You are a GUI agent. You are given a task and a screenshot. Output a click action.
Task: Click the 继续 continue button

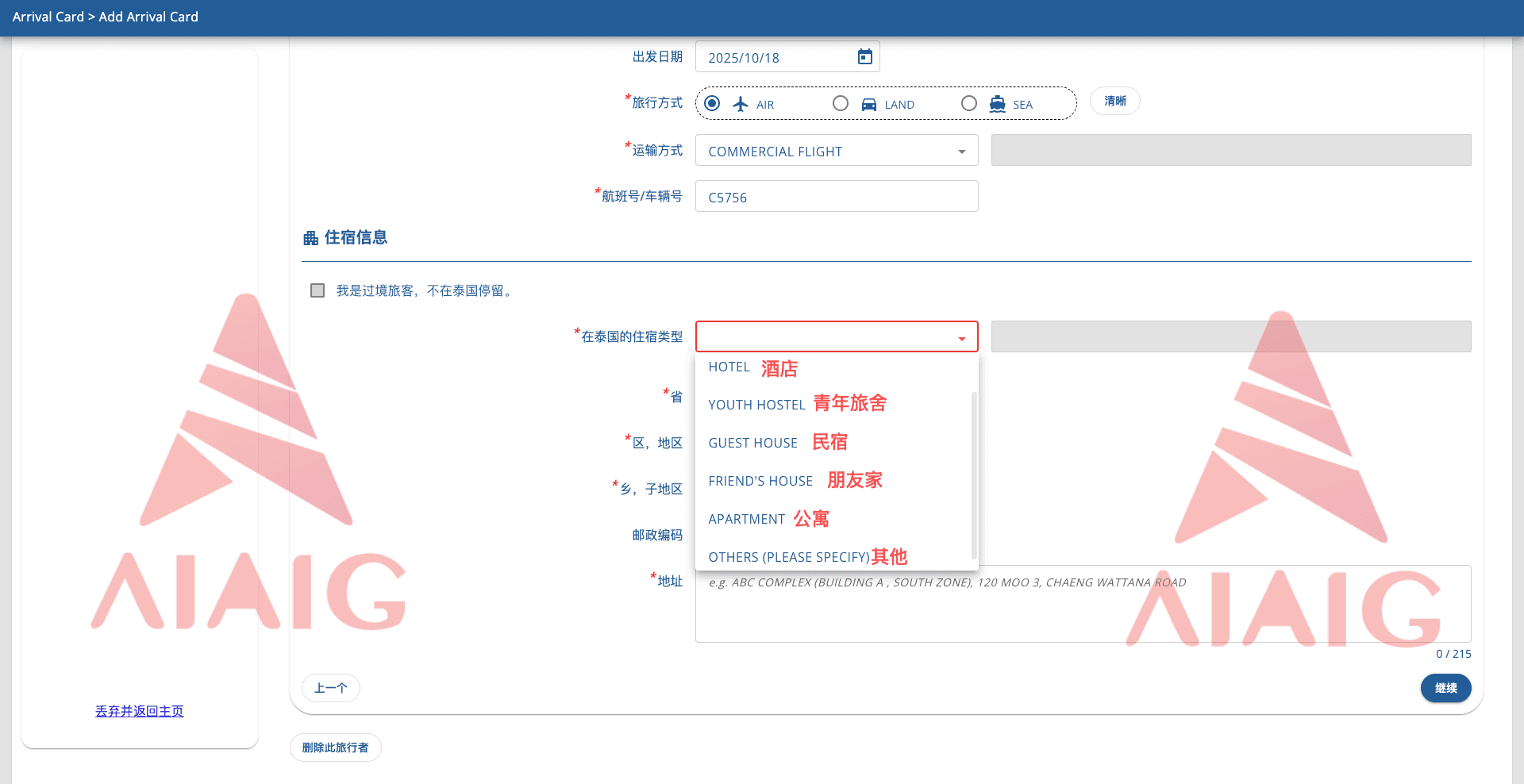(x=1445, y=688)
